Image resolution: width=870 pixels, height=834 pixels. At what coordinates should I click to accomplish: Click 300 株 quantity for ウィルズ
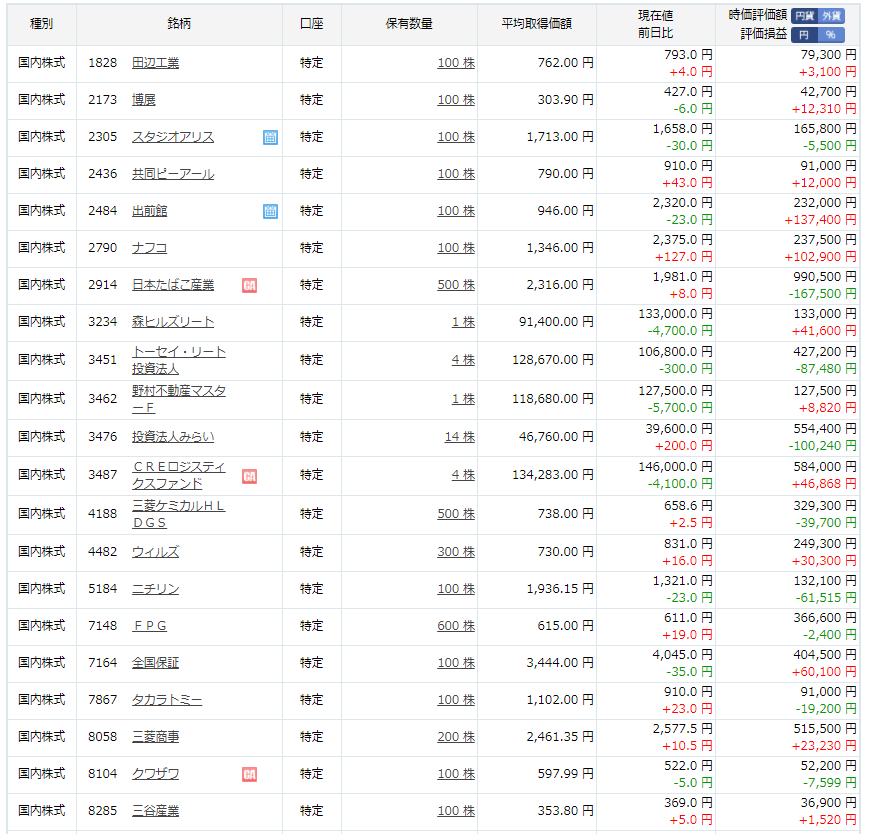pos(456,552)
